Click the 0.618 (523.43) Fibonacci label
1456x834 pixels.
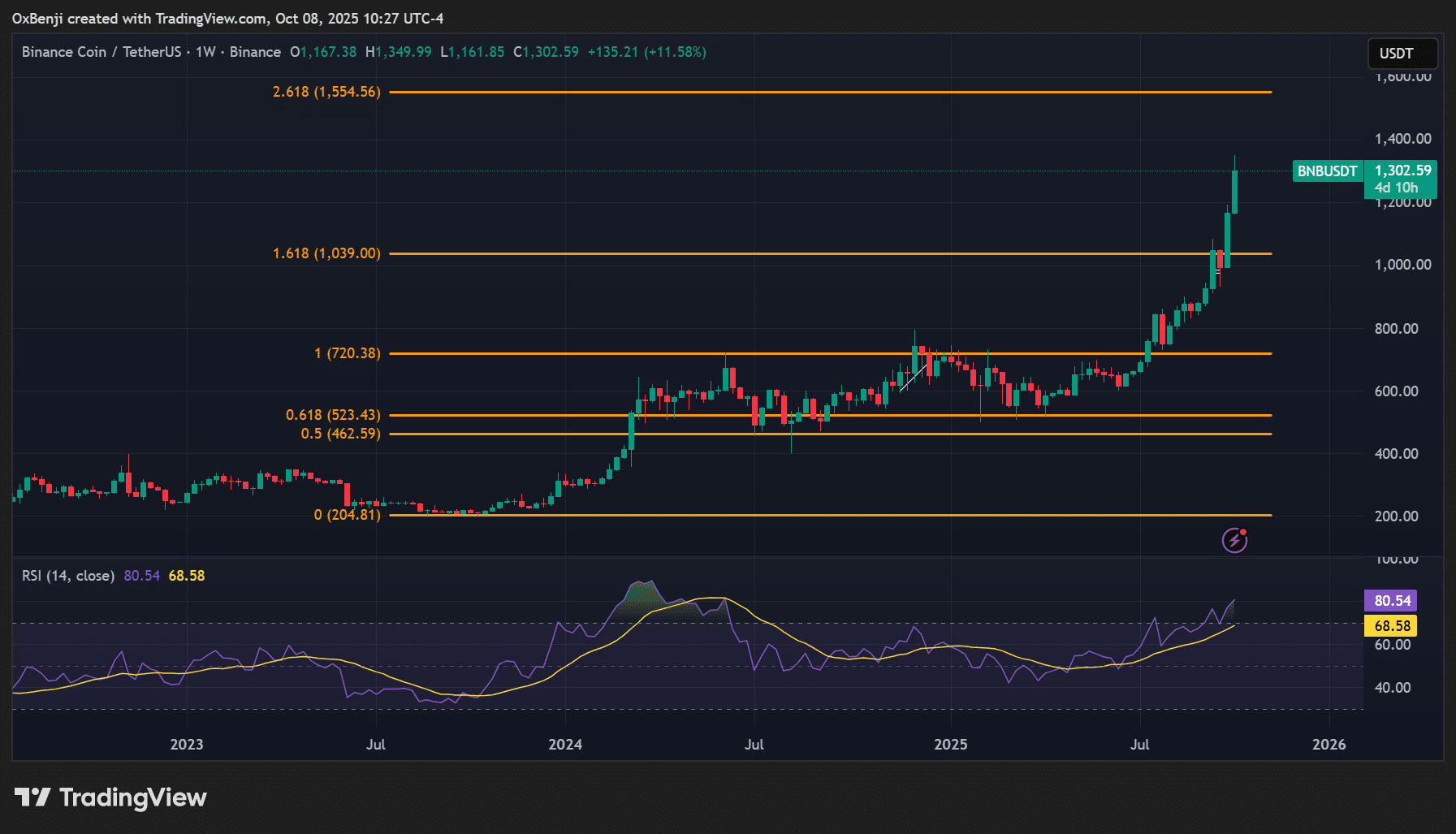pos(332,415)
